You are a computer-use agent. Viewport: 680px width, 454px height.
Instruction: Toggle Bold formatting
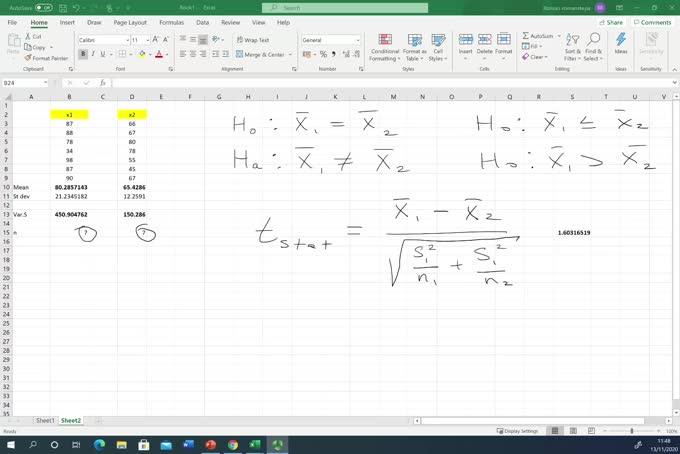point(81,55)
